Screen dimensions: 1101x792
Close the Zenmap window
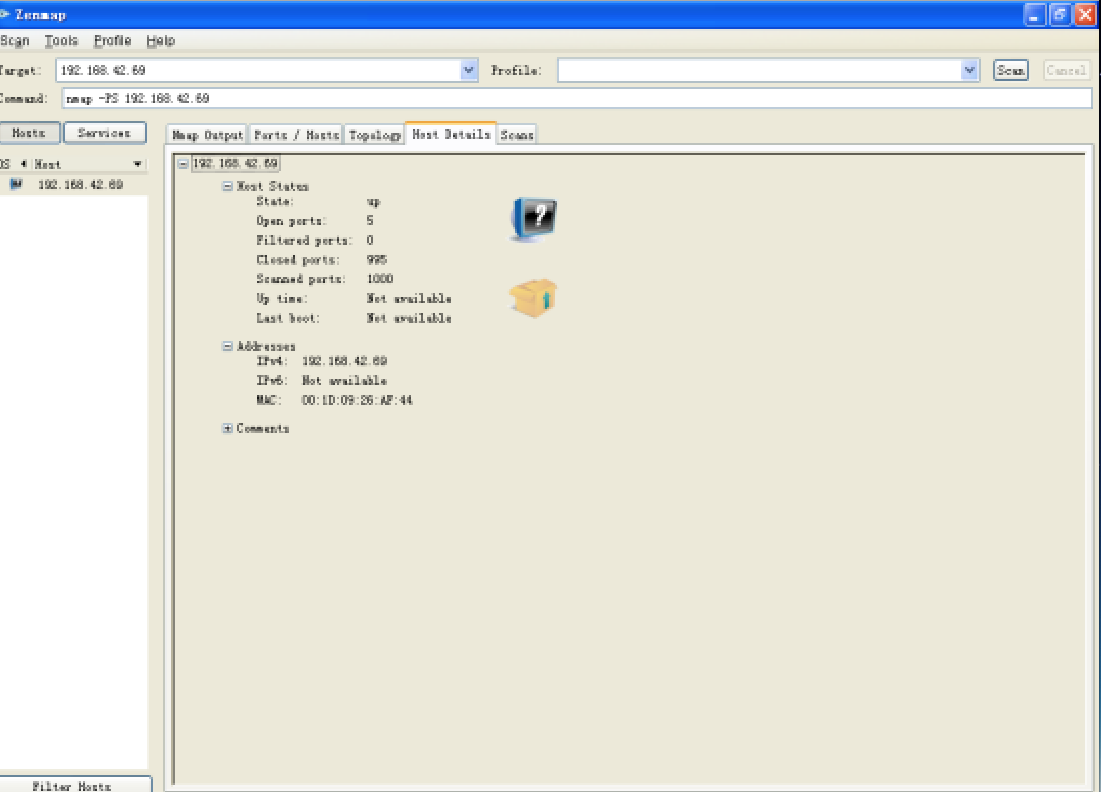tap(1085, 14)
